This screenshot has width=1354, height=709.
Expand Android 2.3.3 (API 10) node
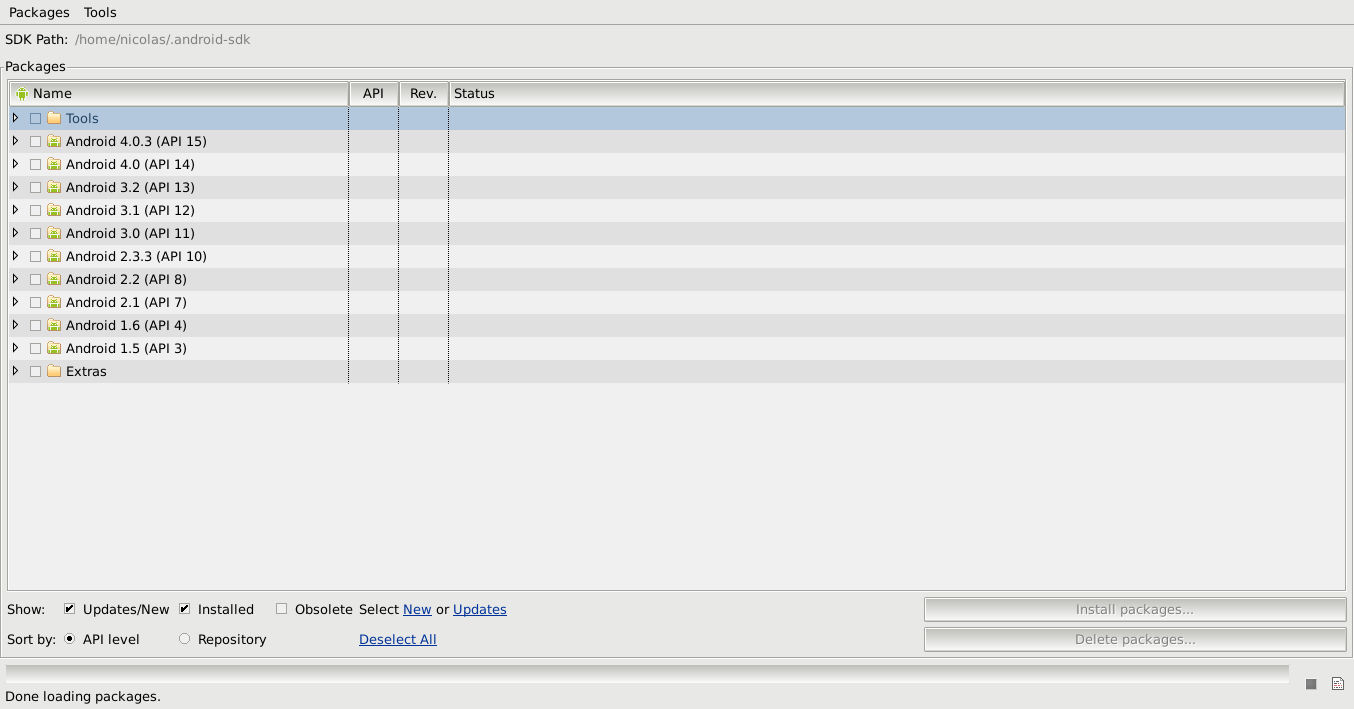point(15,256)
